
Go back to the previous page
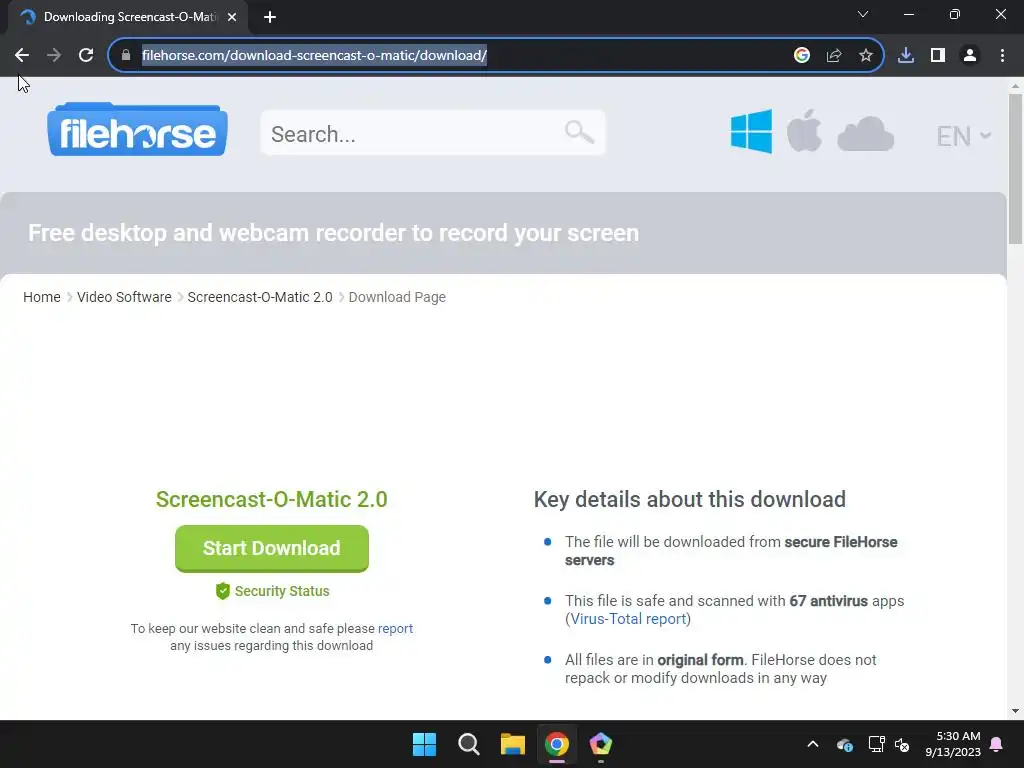[22, 56]
